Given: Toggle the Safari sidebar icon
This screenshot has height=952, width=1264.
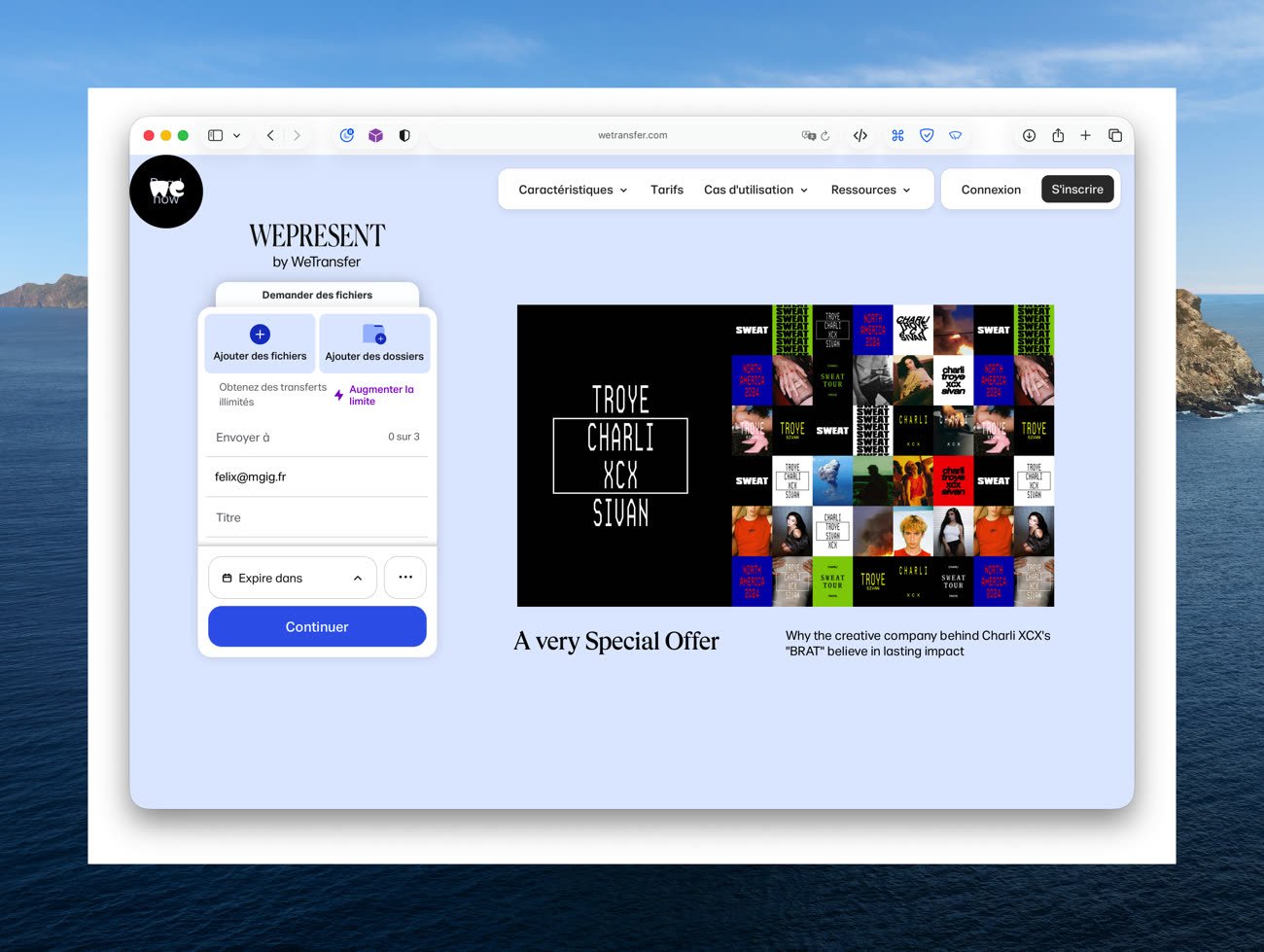Looking at the screenshot, I should (216, 135).
